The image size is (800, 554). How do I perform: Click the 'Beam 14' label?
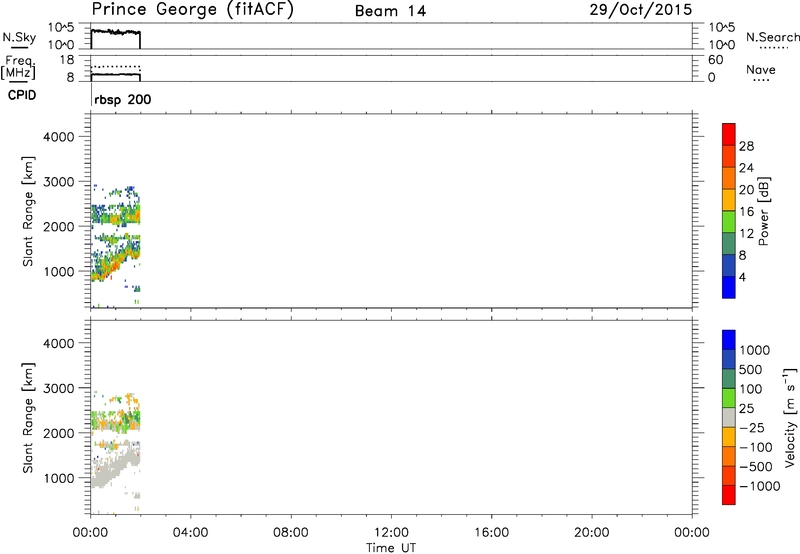390,11
